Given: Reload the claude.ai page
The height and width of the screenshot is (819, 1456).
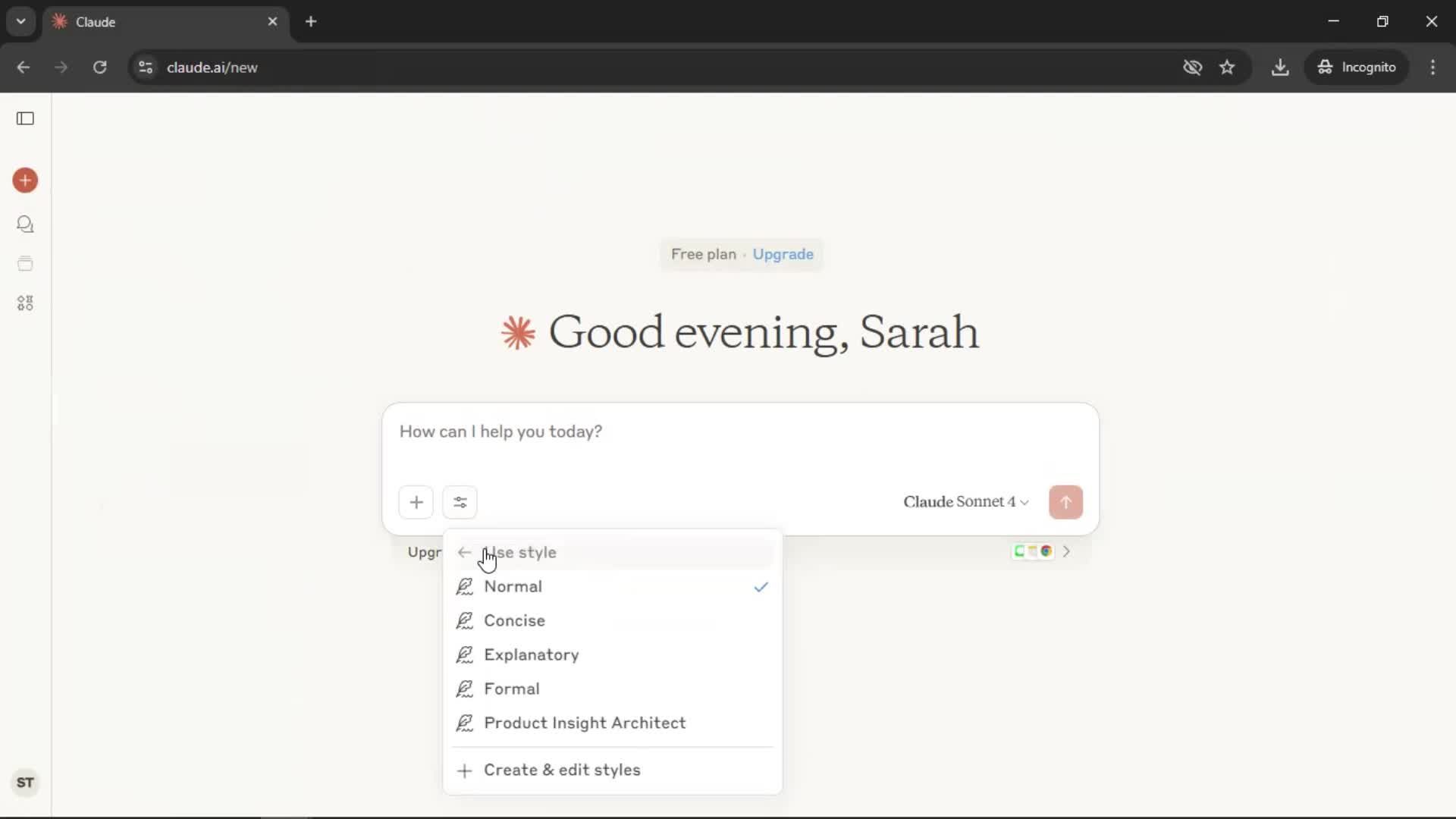Looking at the screenshot, I should 99,67.
